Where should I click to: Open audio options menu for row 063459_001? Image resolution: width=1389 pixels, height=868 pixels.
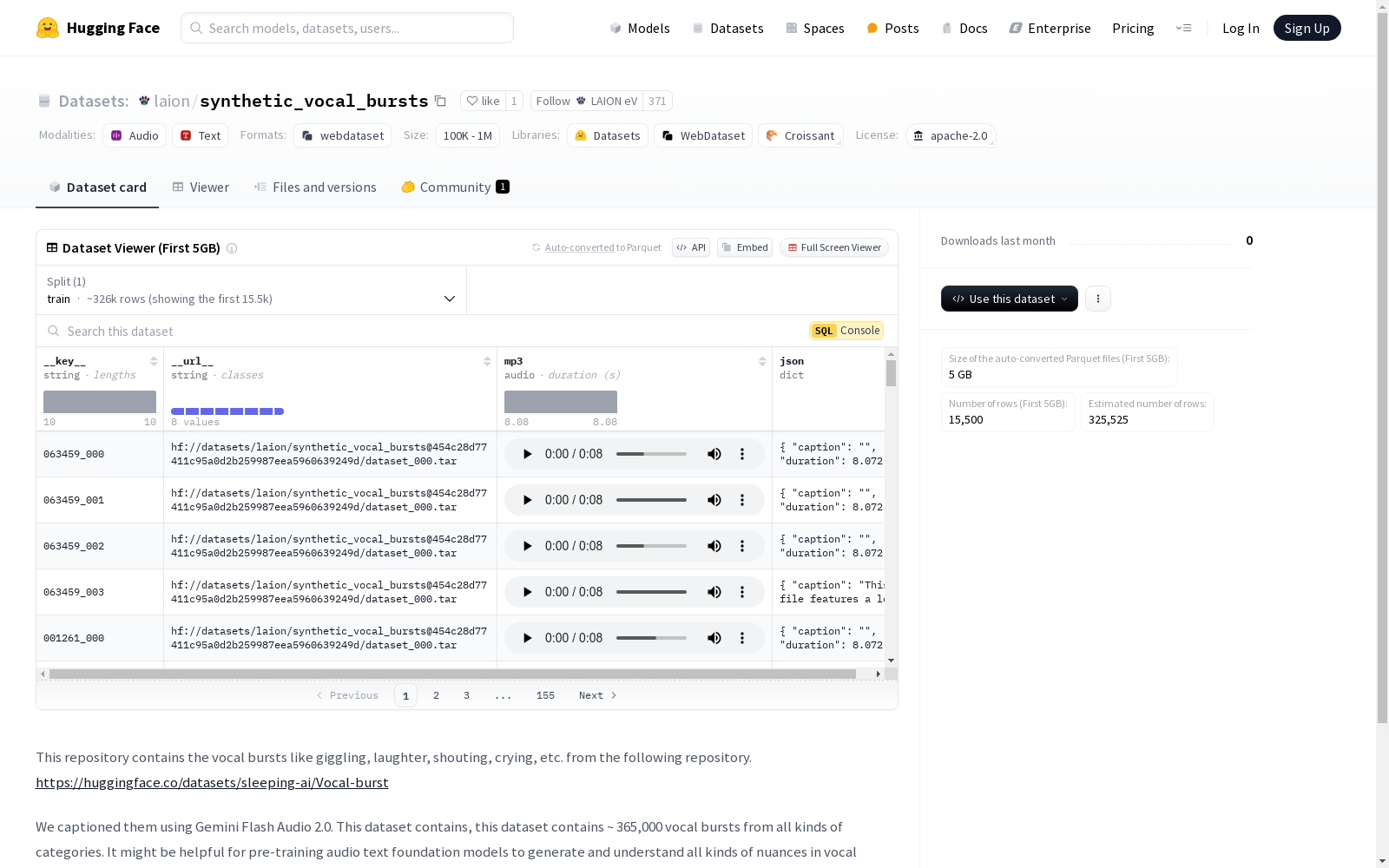pos(742,500)
